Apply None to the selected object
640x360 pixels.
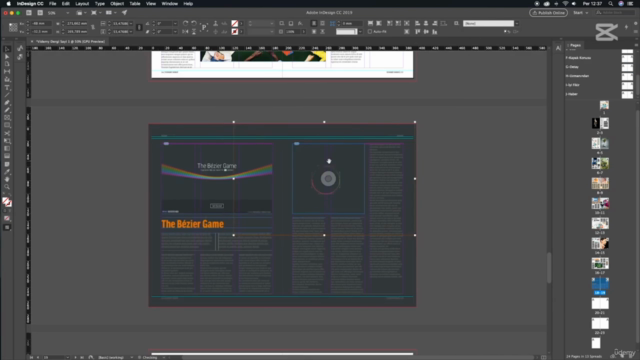7,218
